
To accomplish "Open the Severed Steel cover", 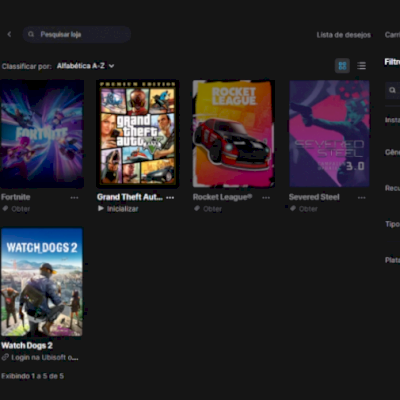I will pyautogui.click(x=329, y=134).
